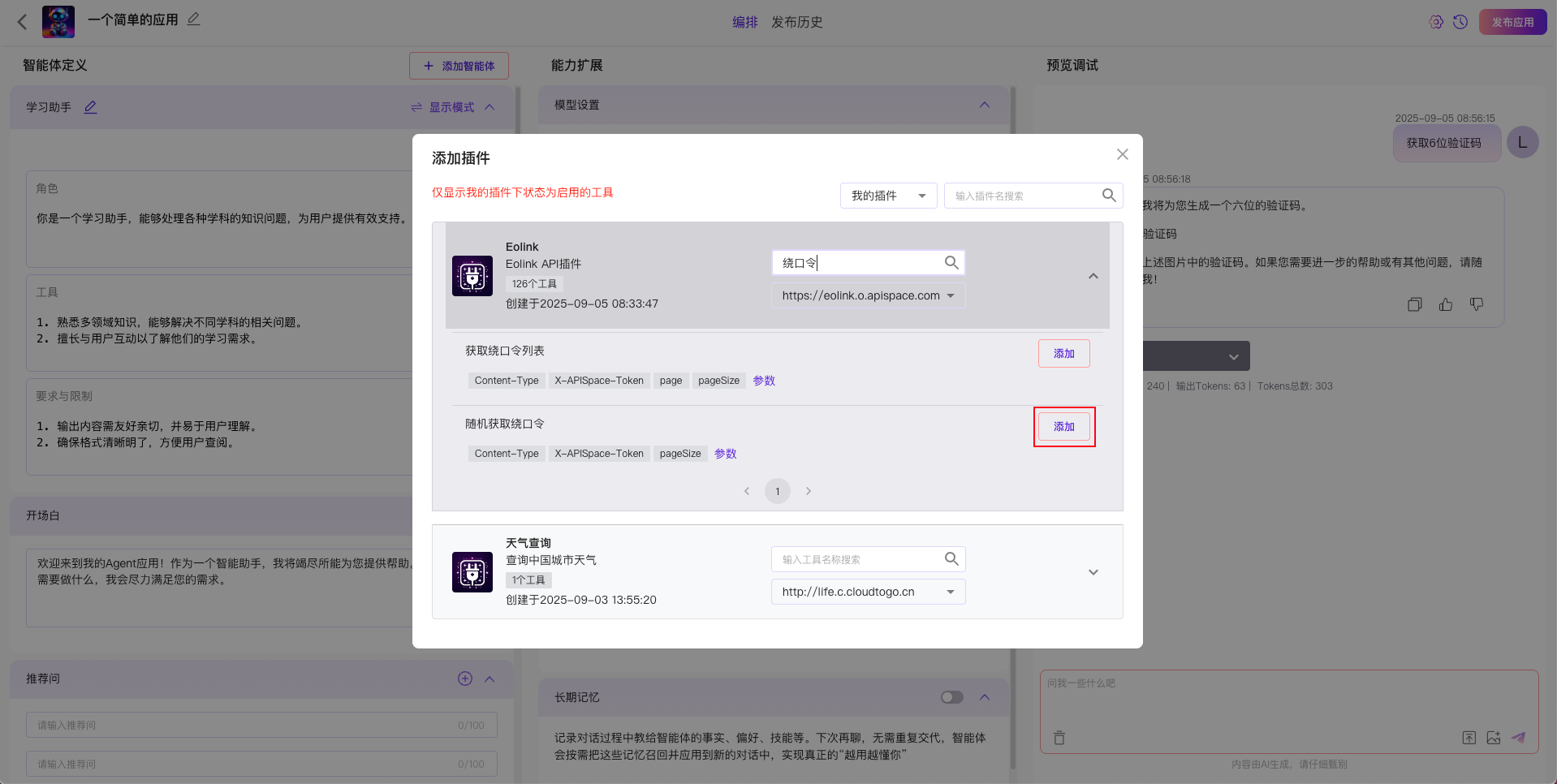The height and width of the screenshot is (784, 1557).
Task: Click the first 请输入推荐问 input
Action: 261,725
